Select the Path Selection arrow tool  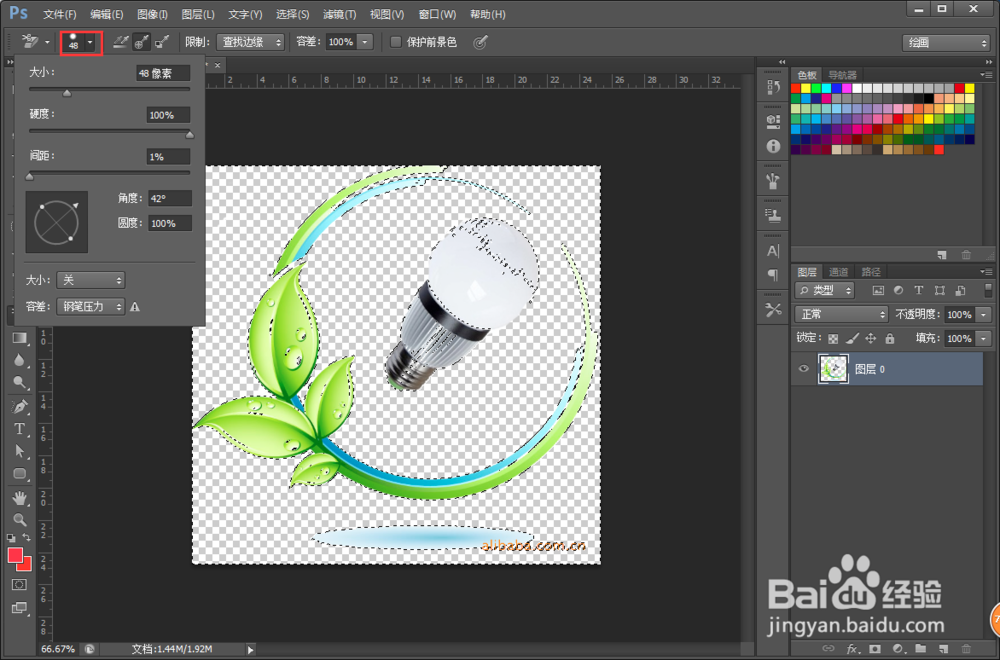pyautogui.click(x=20, y=451)
